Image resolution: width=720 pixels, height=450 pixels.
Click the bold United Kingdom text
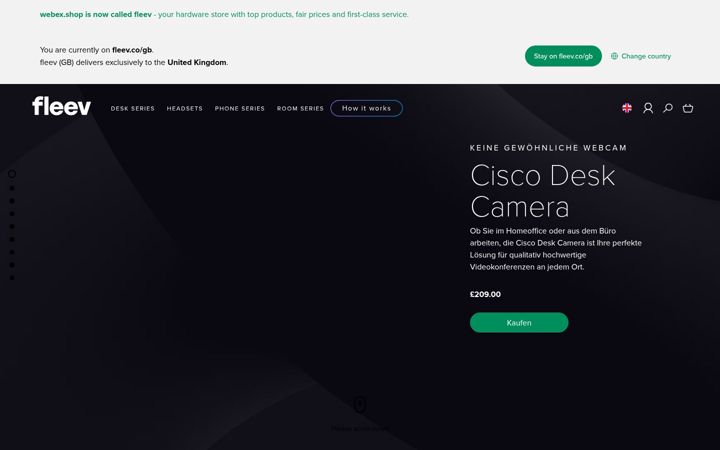[x=197, y=62]
